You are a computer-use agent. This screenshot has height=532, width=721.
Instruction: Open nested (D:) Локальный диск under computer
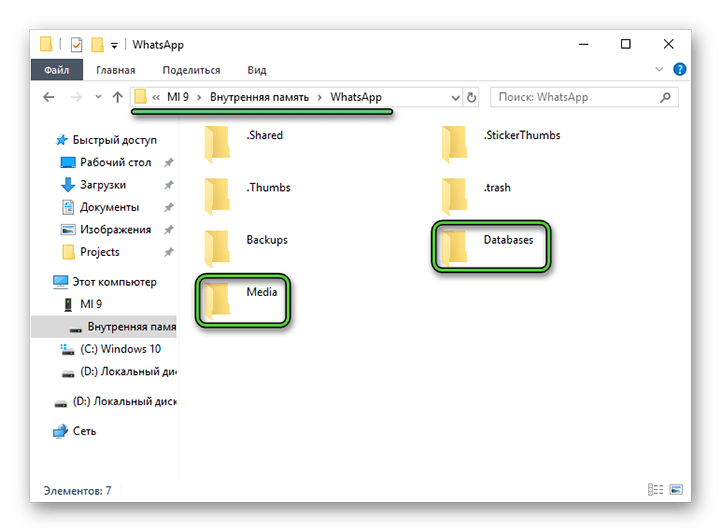point(119,372)
